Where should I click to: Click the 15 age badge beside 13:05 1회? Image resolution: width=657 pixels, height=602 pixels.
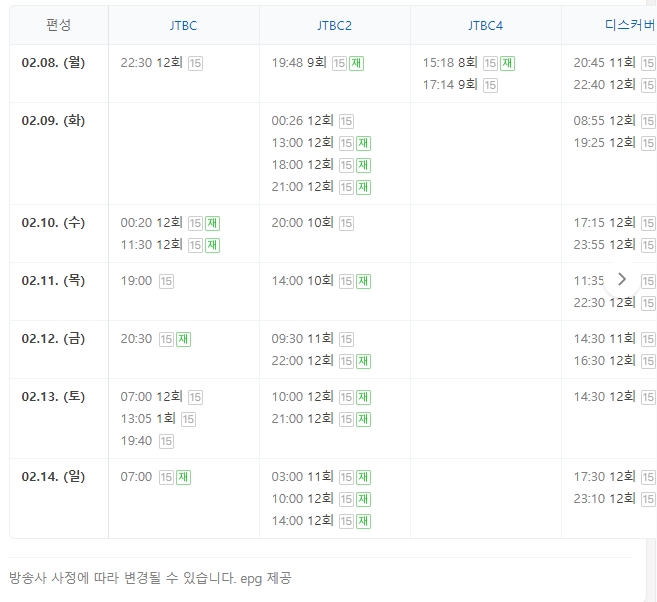click(x=188, y=419)
